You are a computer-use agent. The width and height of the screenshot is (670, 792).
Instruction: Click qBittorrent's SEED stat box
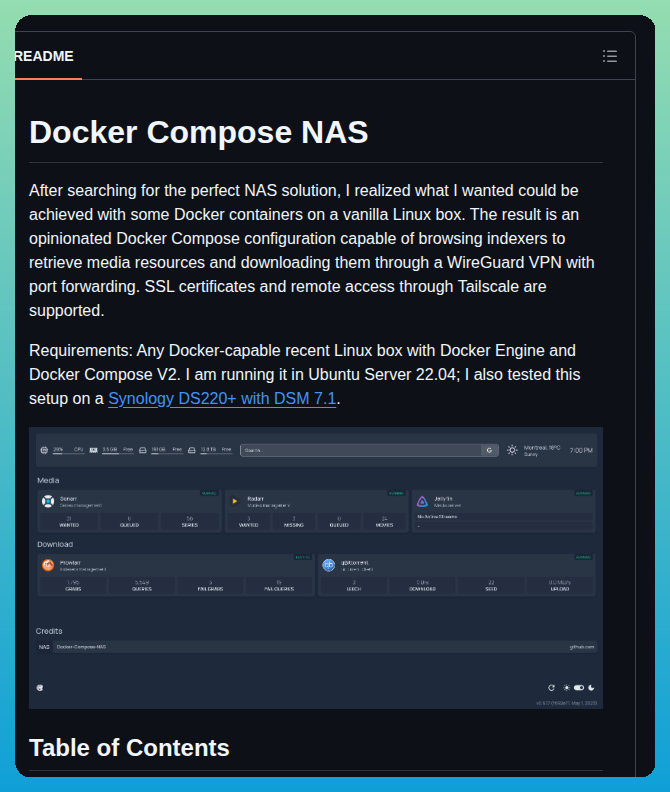(x=491, y=585)
